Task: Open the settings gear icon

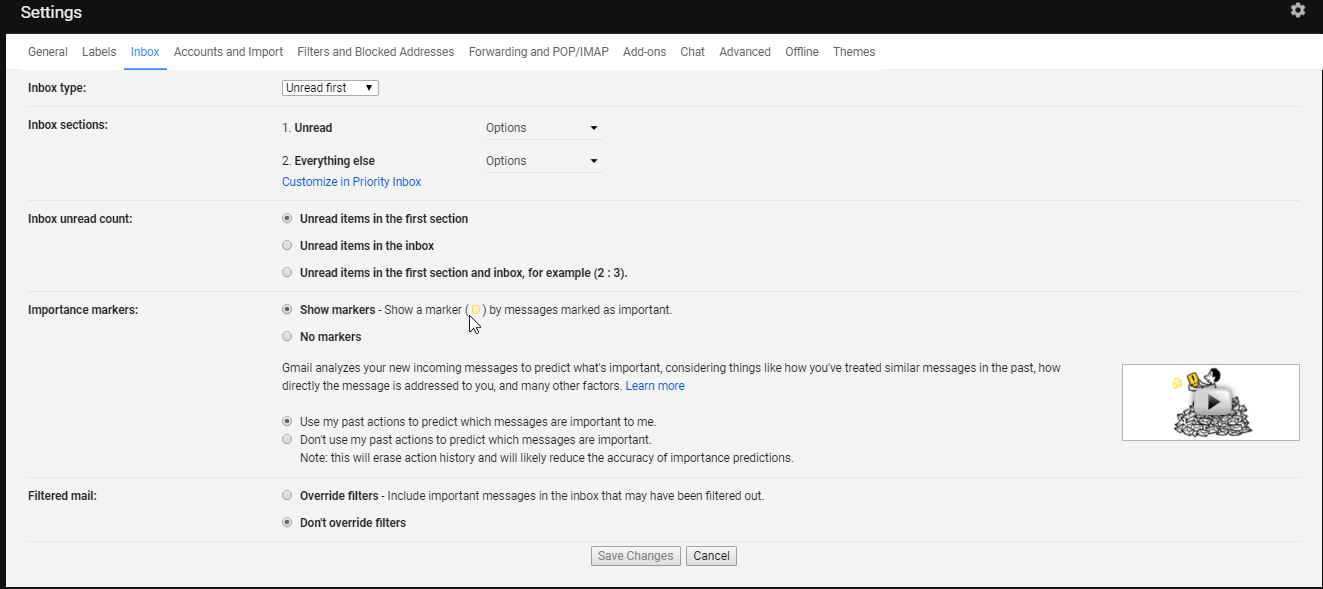Action: [1297, 10]
